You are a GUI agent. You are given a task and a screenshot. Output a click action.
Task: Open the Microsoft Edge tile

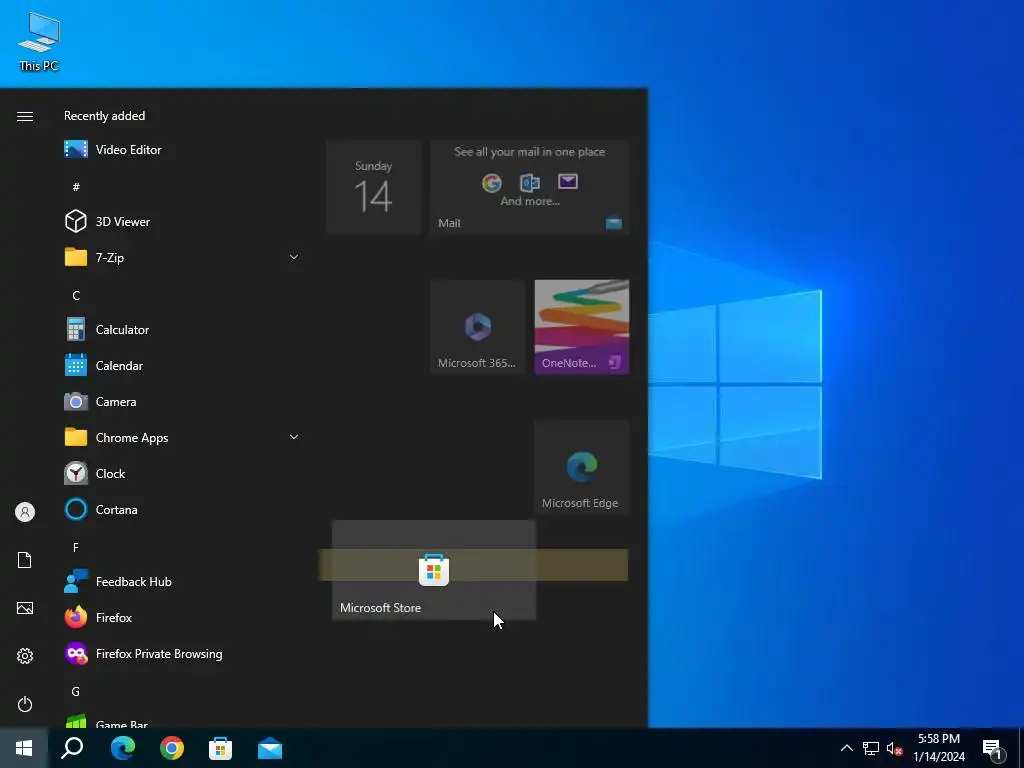click(x=582, y=468)
